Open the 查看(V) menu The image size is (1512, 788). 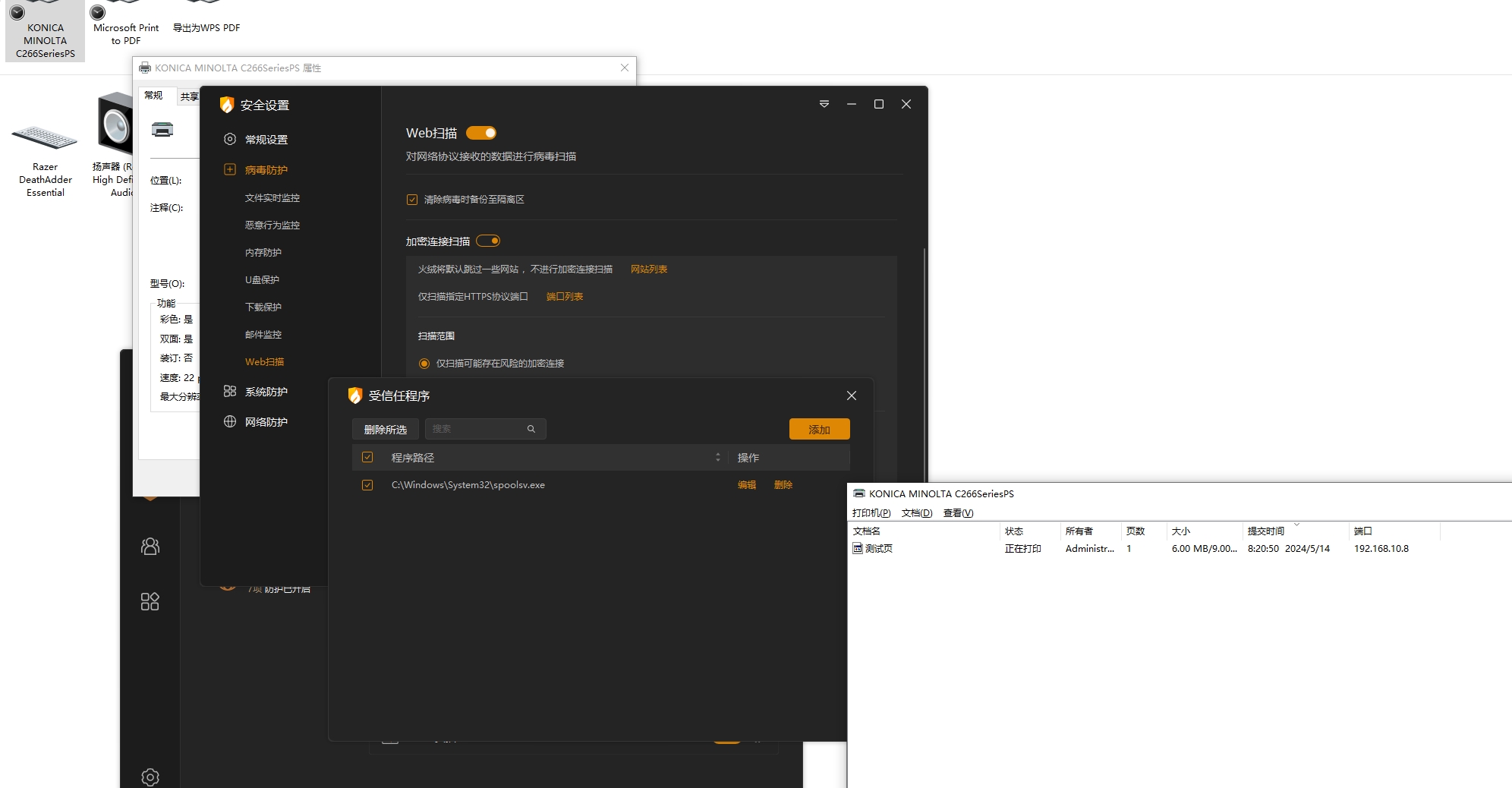(959, 513)
